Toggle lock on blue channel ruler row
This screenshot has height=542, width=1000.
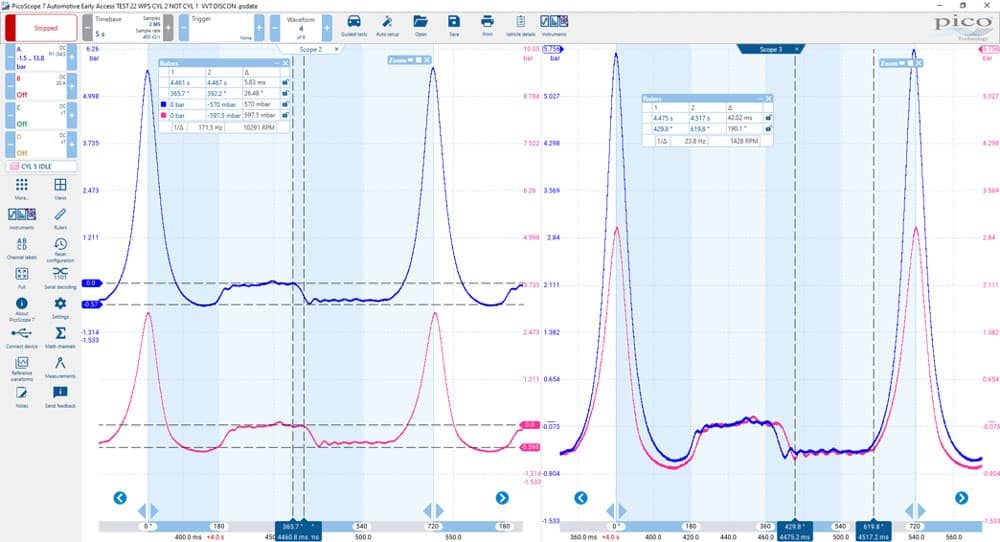pos(285,105)
